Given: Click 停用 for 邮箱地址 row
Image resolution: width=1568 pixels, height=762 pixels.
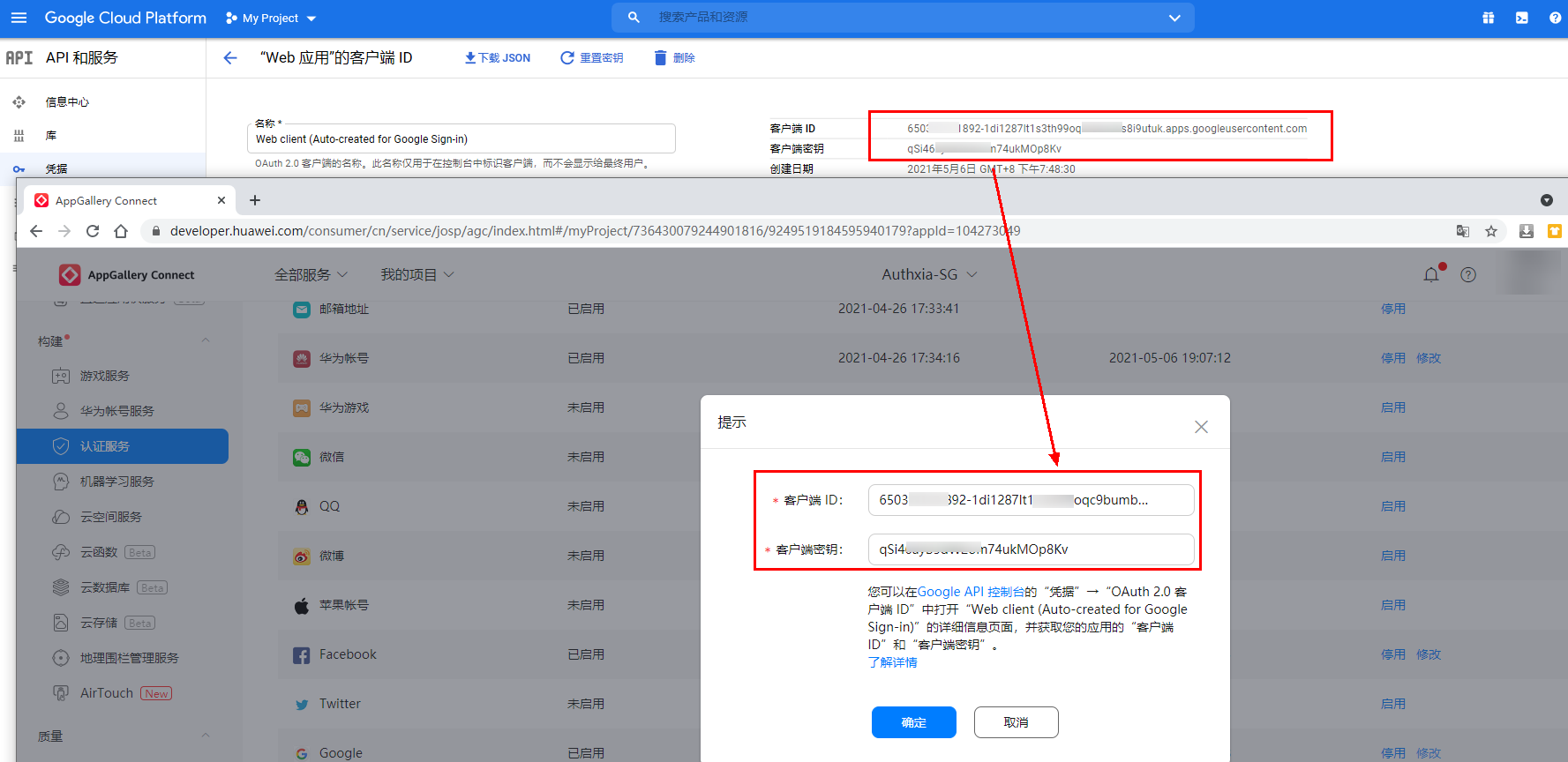Looking at the screenshot, I should pos(1393,309).
